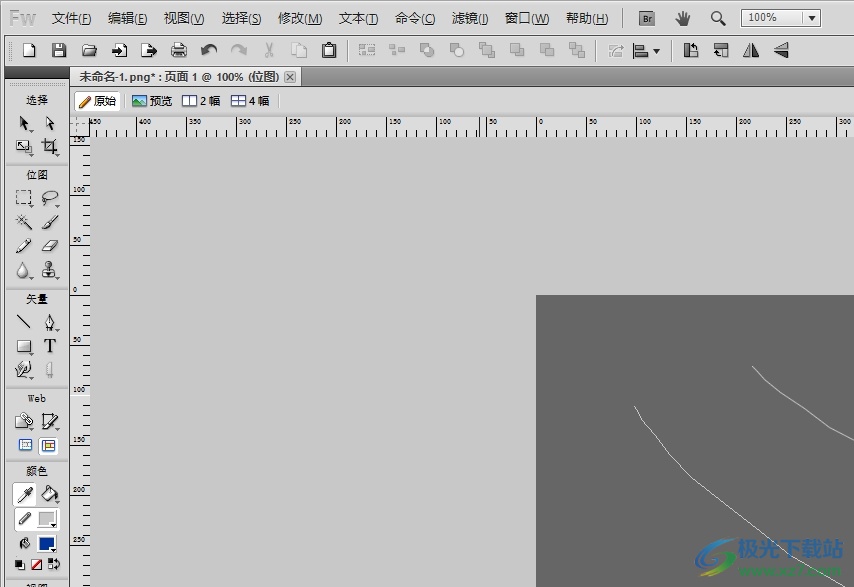Open the 文件(F) menu
Image resolution: width=854 pixels, height=587 pixels.
(71, 19)
